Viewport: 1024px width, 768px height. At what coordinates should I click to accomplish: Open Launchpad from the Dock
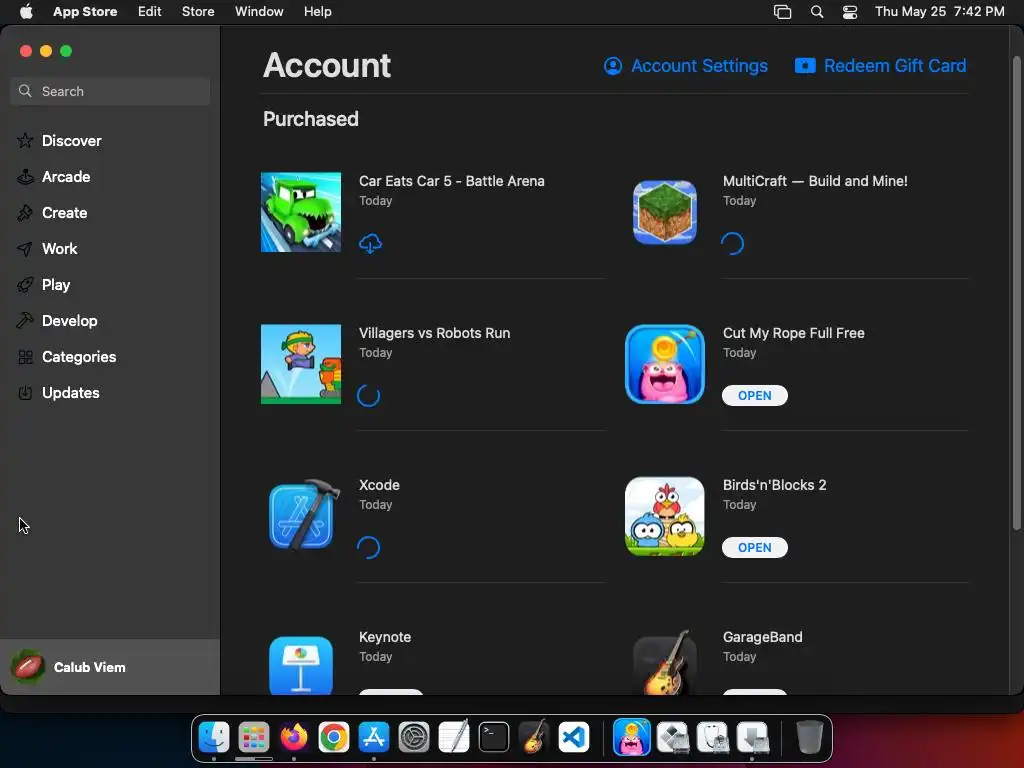pyautogui.click(x=253, y=737)
